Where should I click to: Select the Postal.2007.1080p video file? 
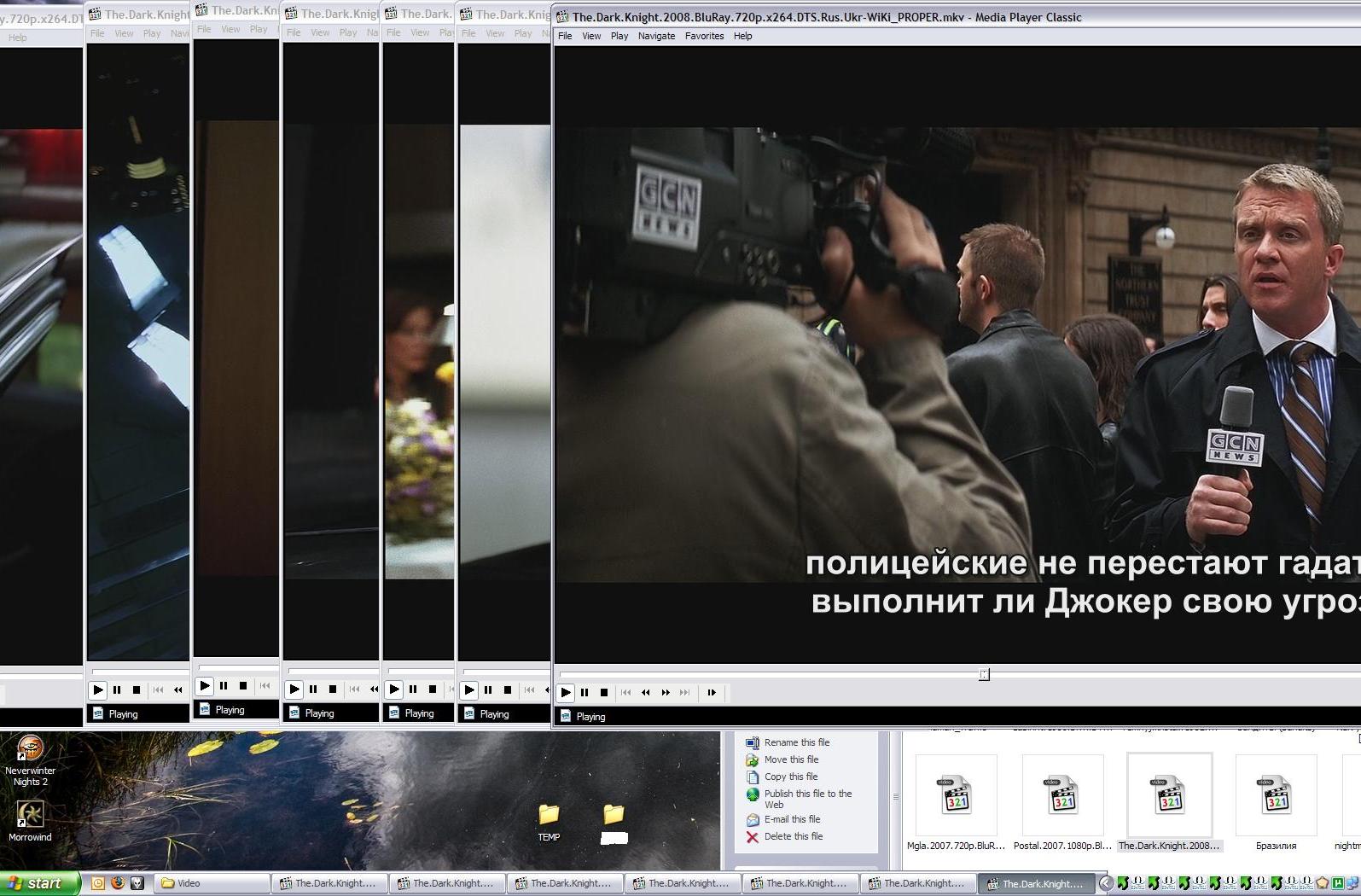(x=1063, y=796)
